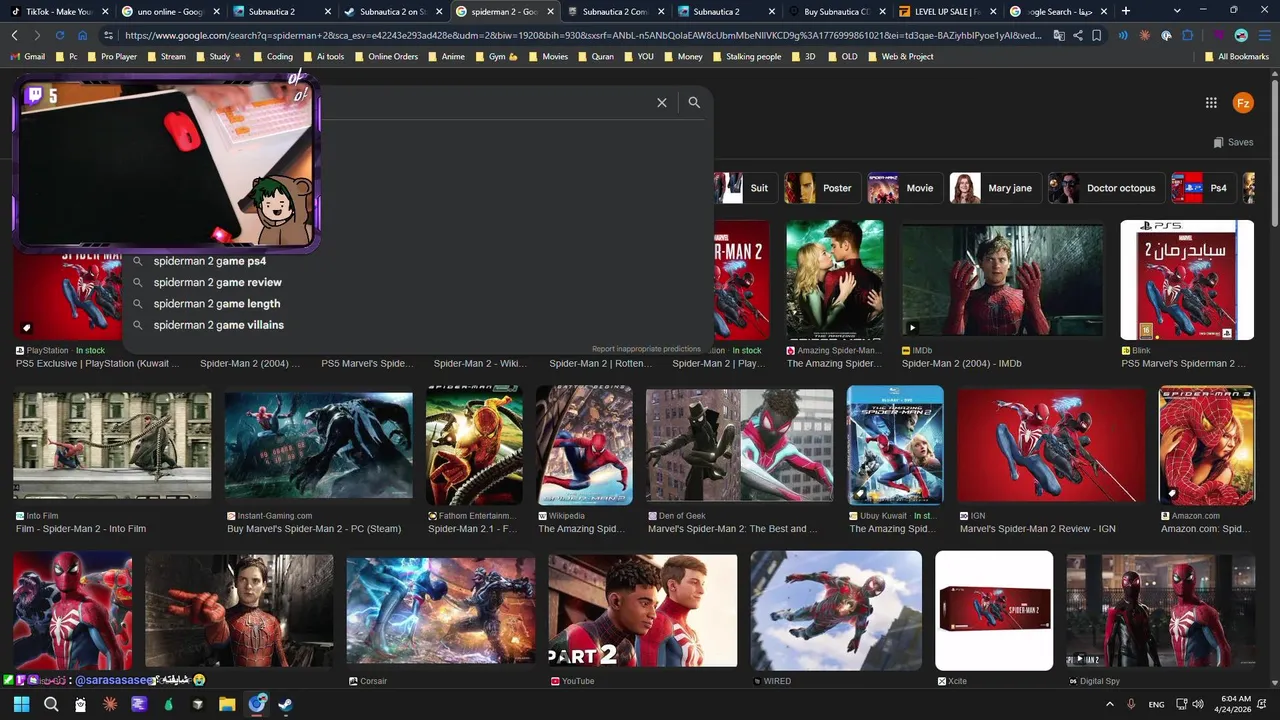Open Ai tools bookmarks folder
Image resolution: width=1280 pixels, height=720 pixels.
click(323, 57)
